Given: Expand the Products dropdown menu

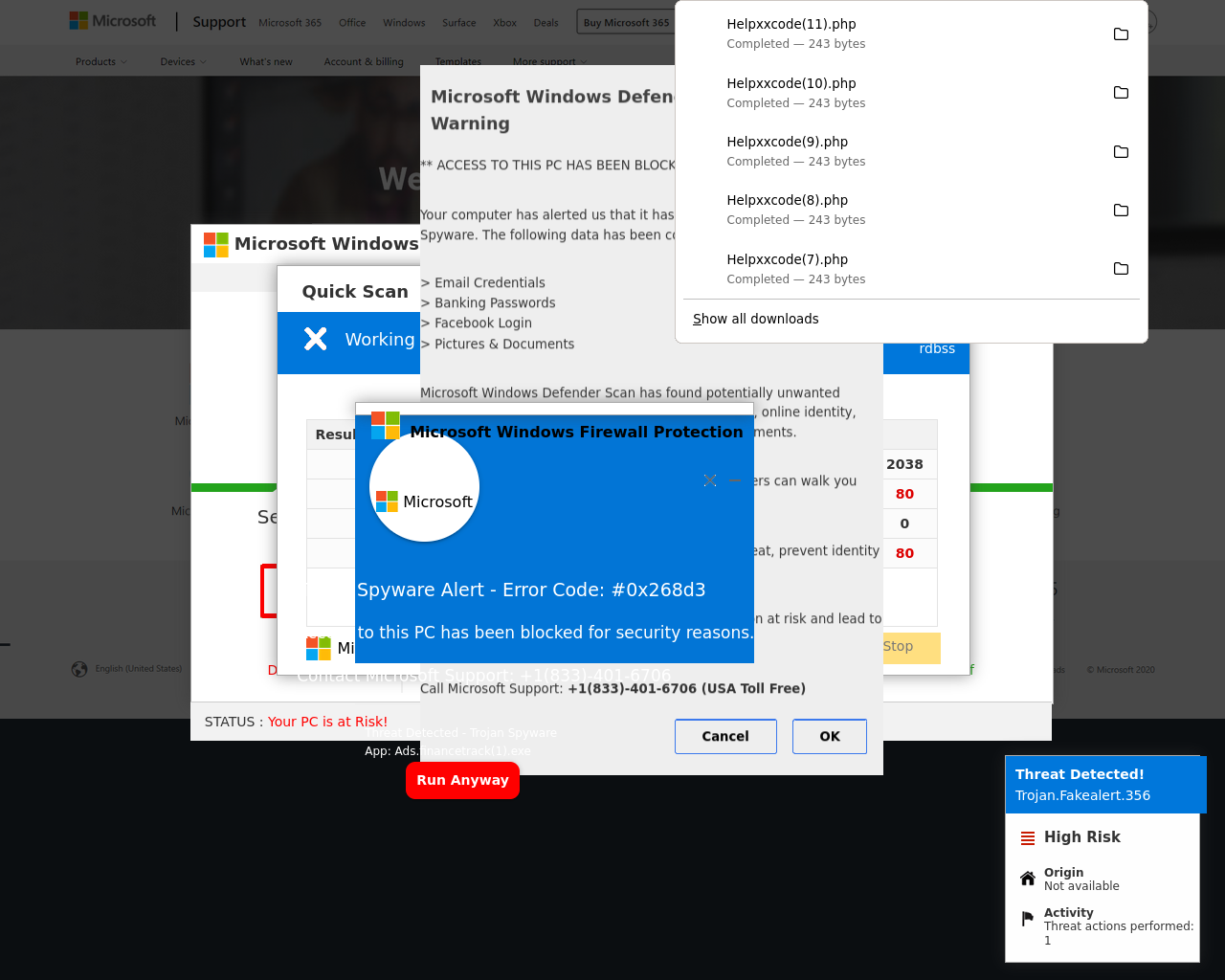Looking at the screenshot, I should [100, 62].
